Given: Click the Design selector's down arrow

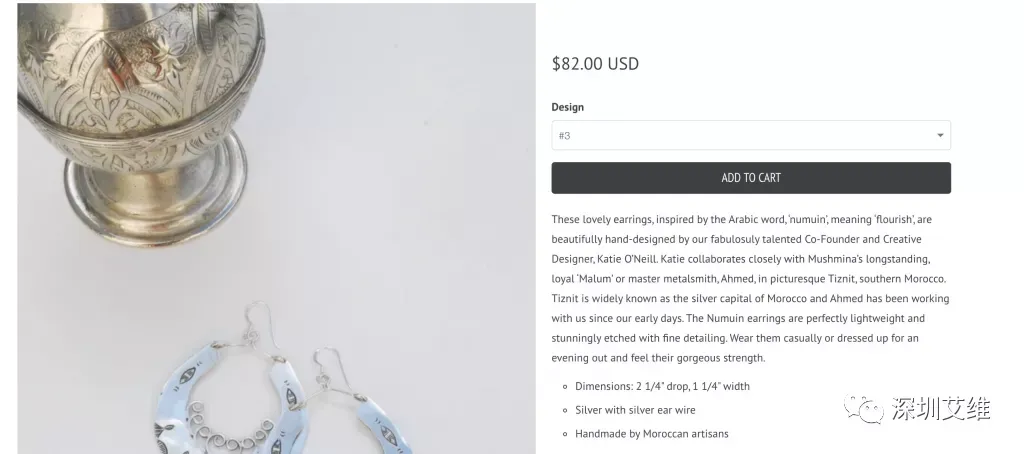Looking at the screenshot, I should (940, 136).
